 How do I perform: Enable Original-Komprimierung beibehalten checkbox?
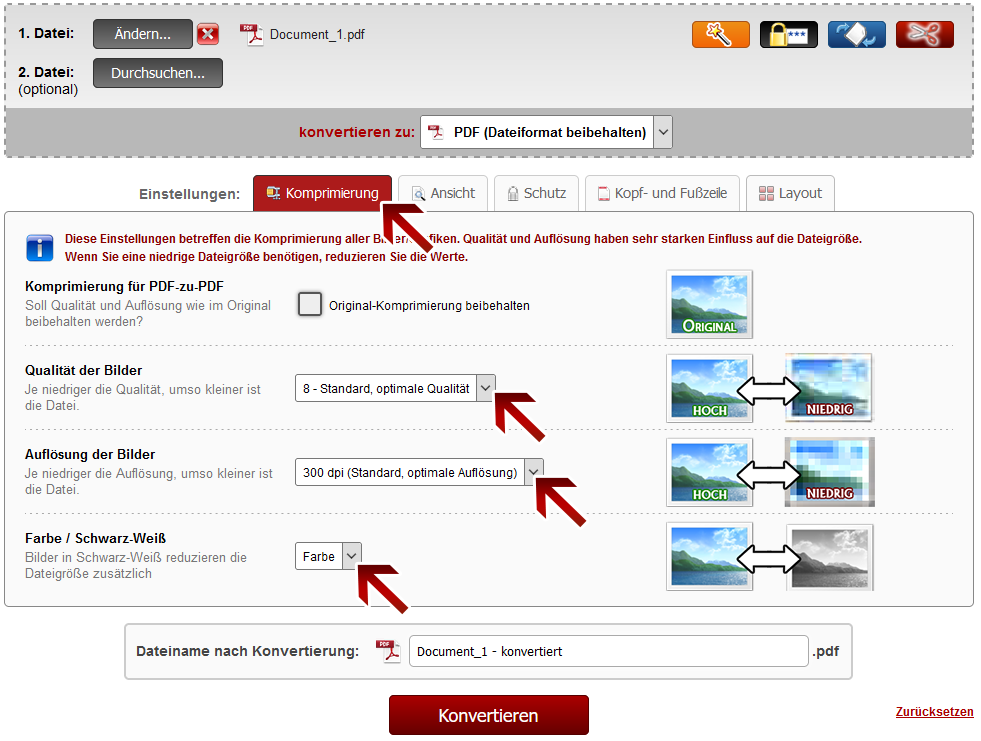pyautogui.click(x=310, y=305)
